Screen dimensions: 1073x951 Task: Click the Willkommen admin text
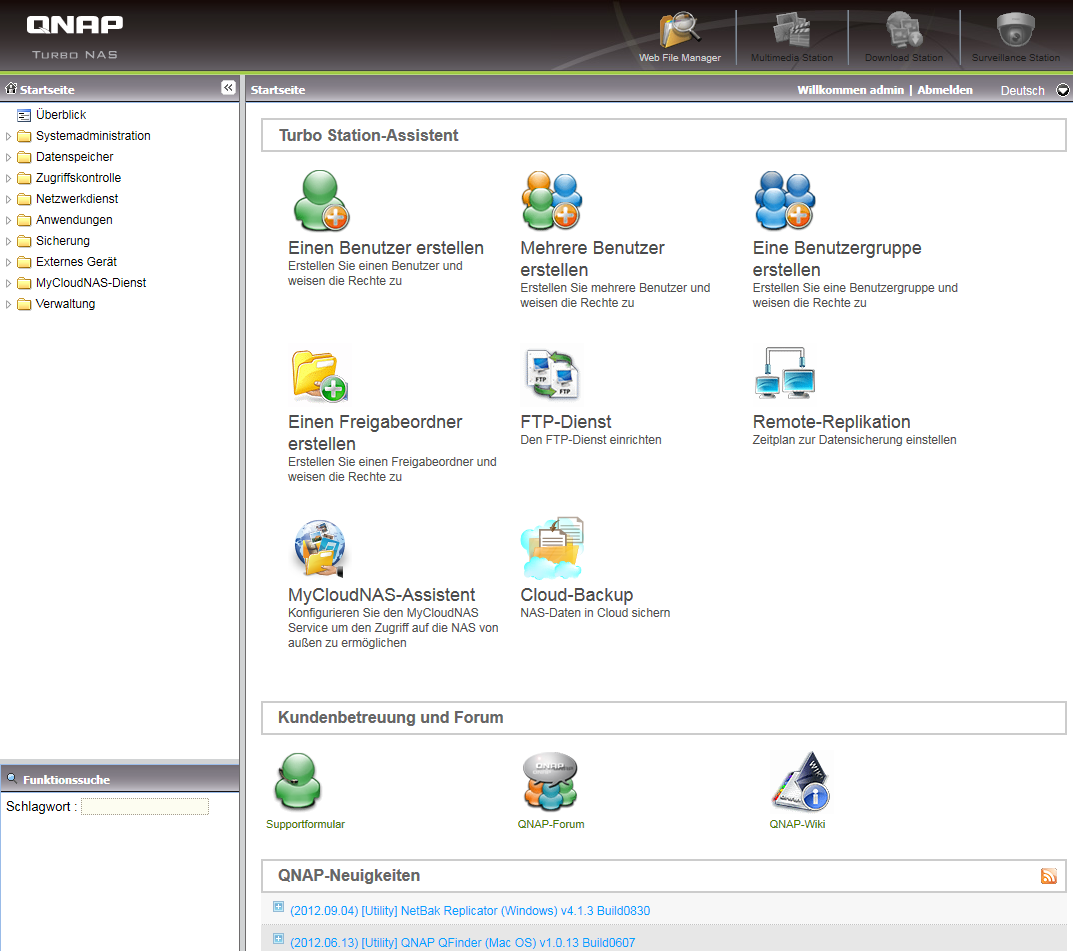(851, 90)
